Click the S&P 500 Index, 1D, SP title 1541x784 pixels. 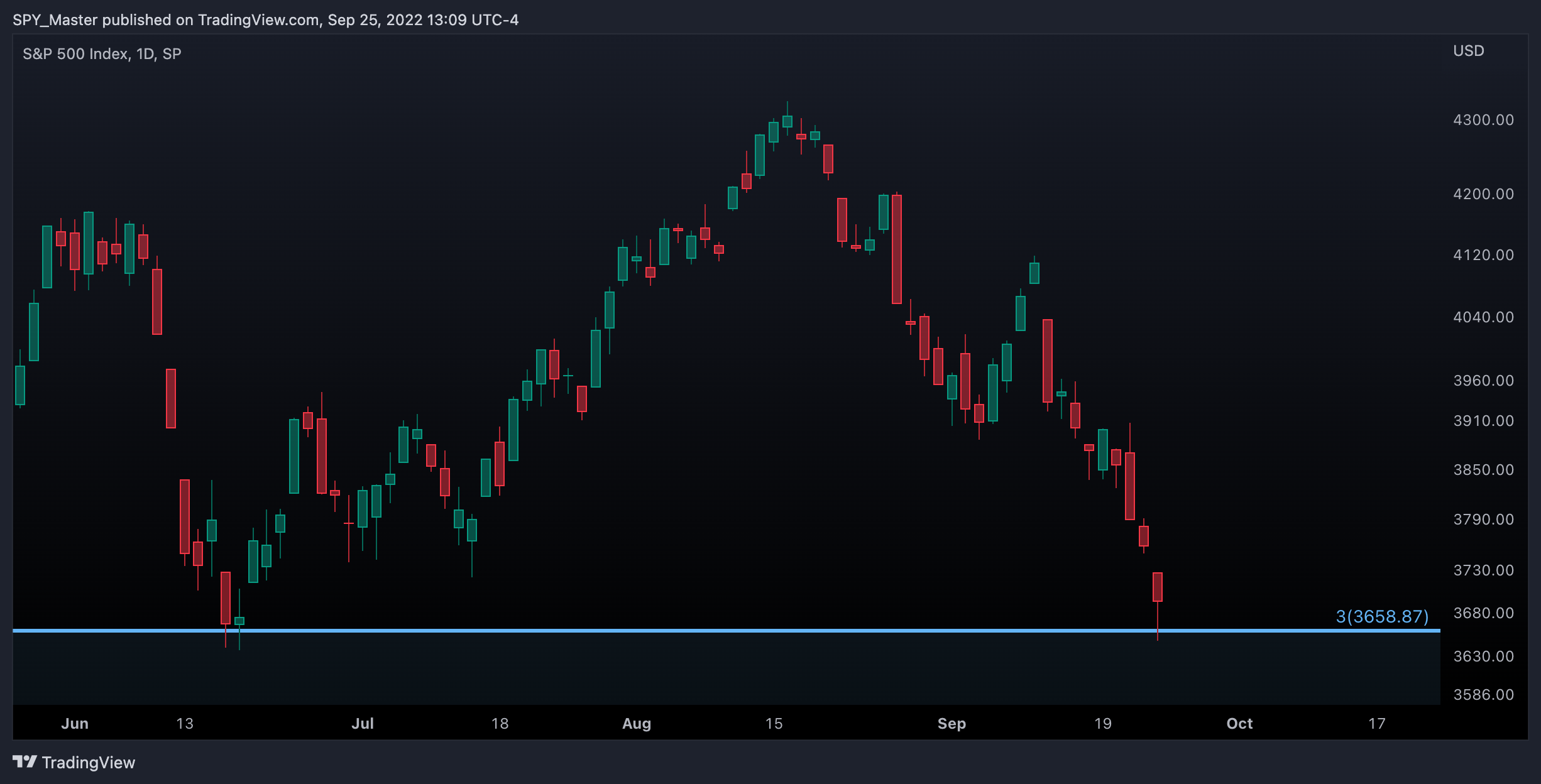[x=102, y=54]
